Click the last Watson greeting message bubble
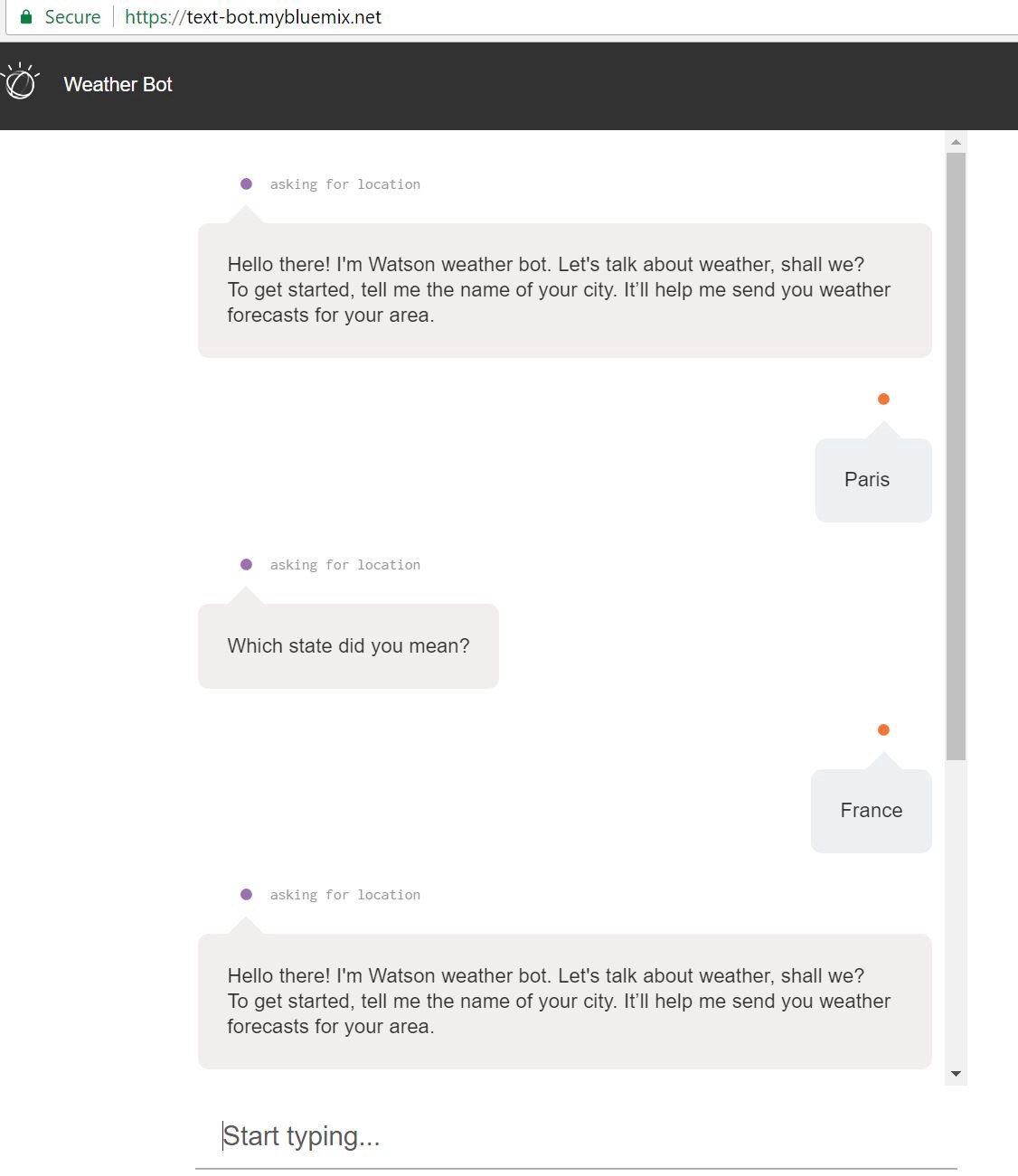The image size is (1018, 1176). pos(564,1002)
